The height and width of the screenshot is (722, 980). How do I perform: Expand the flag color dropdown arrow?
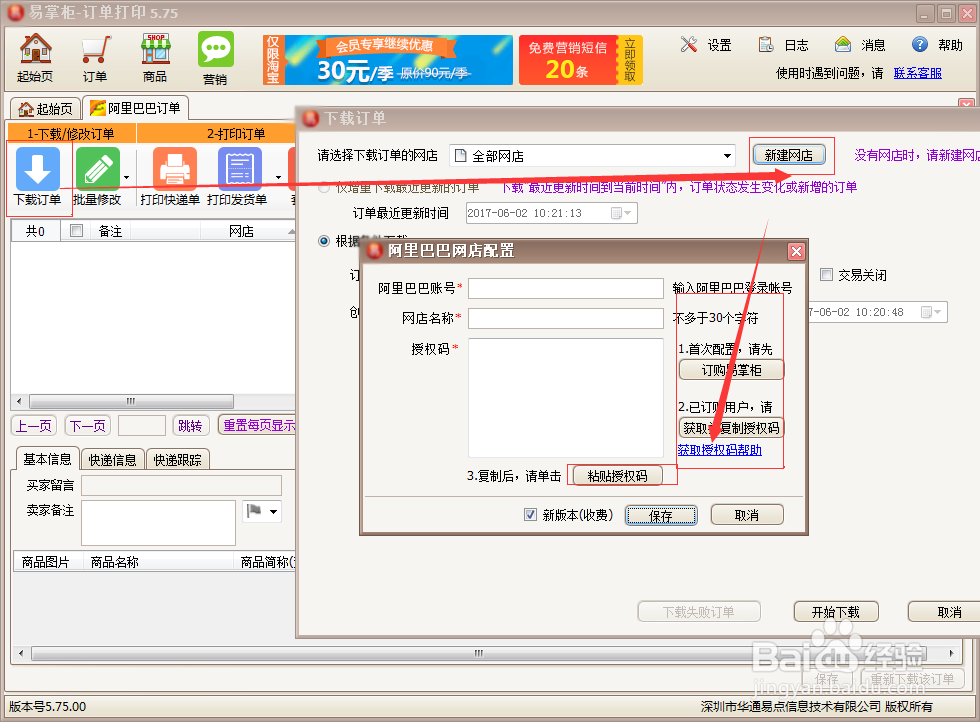pyautogui.click(x=274, y=511)
